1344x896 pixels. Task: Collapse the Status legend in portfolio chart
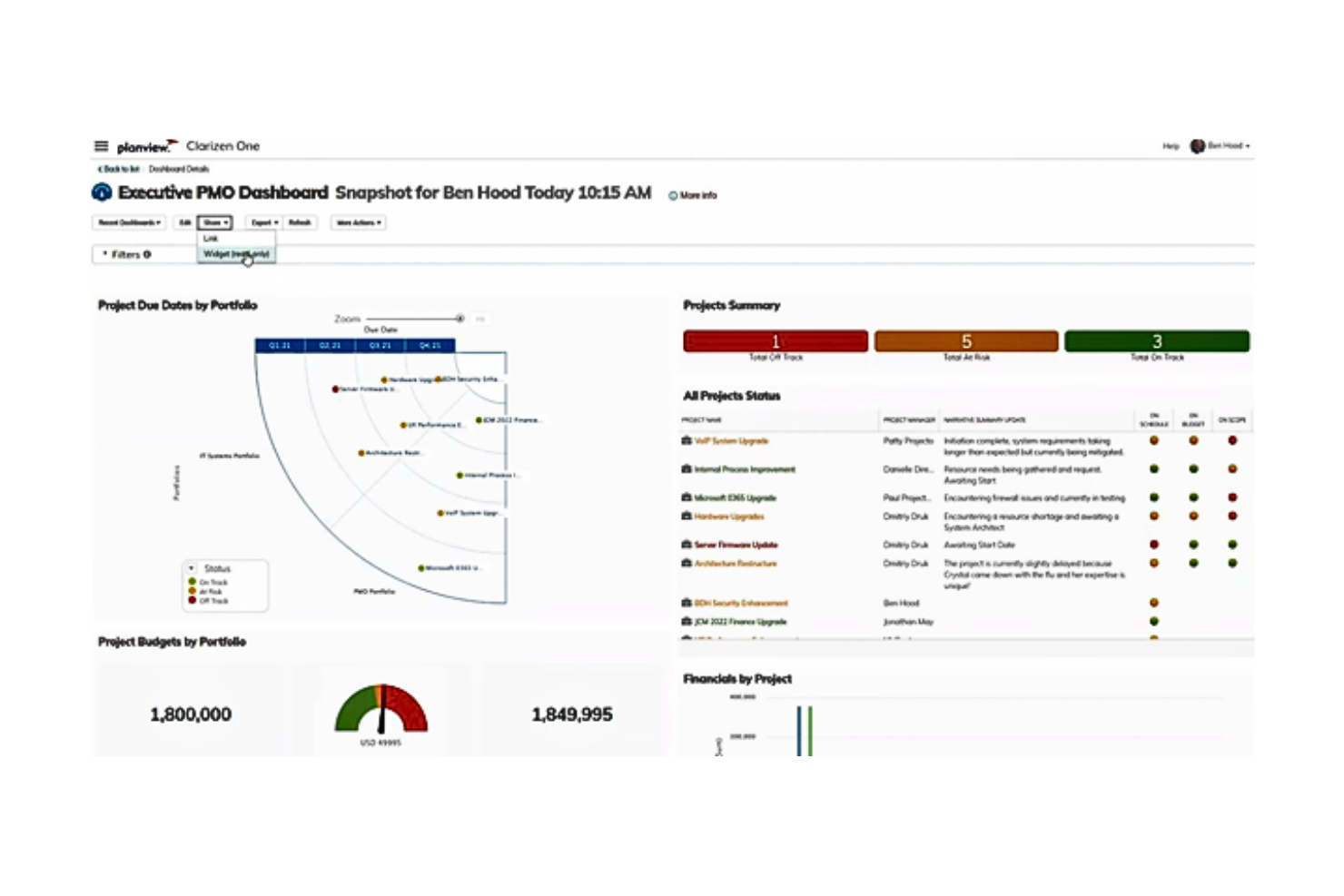(x=192, y=568)
